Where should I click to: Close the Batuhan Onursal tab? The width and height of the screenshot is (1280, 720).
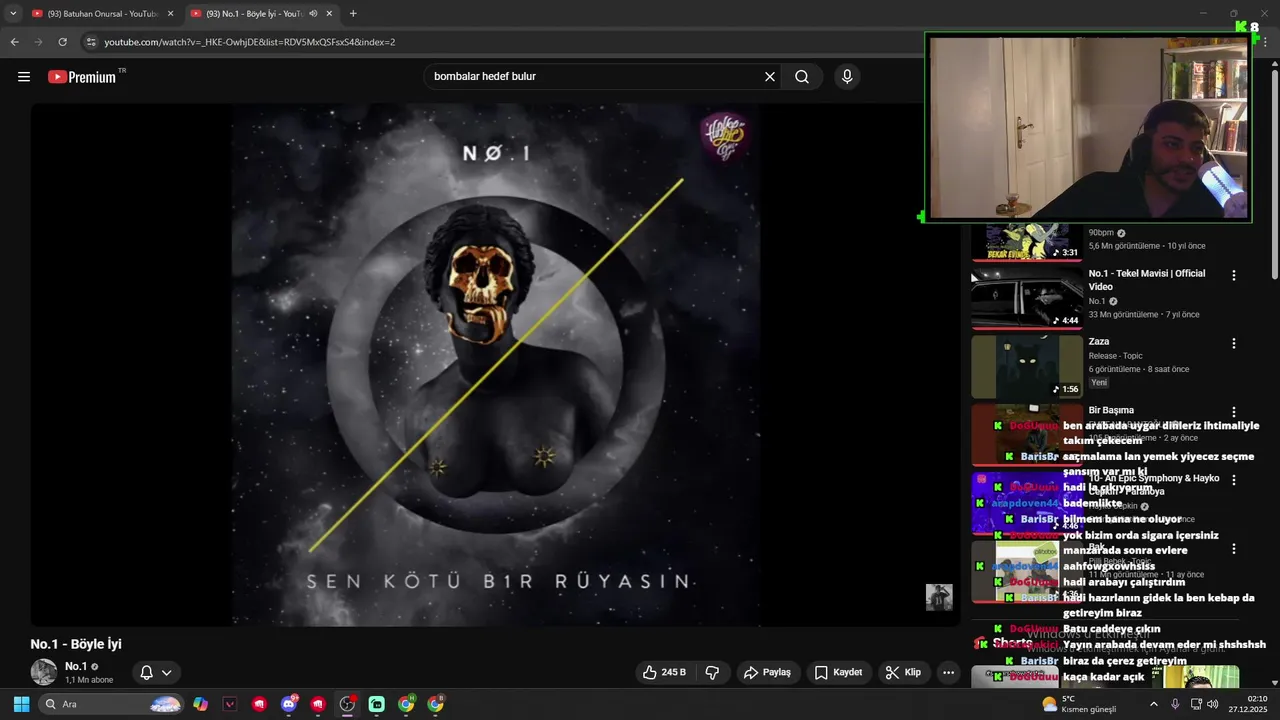170,13
